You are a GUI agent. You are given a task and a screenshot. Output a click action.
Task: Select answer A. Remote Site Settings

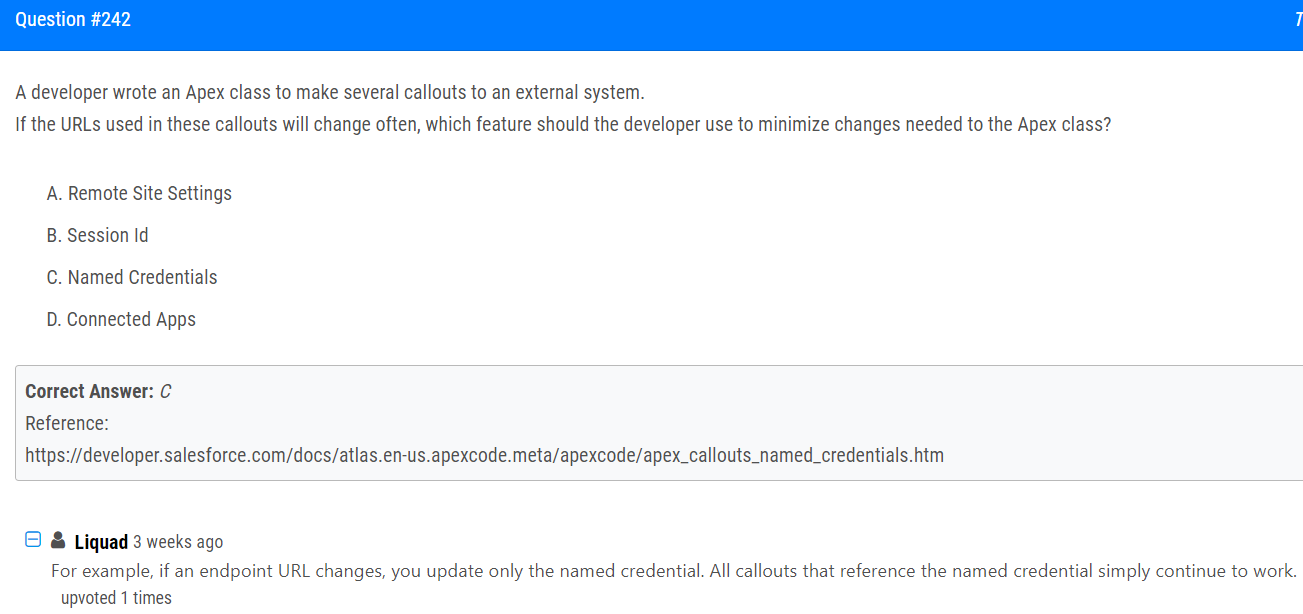pyautogui.click(x=139, y=193)
